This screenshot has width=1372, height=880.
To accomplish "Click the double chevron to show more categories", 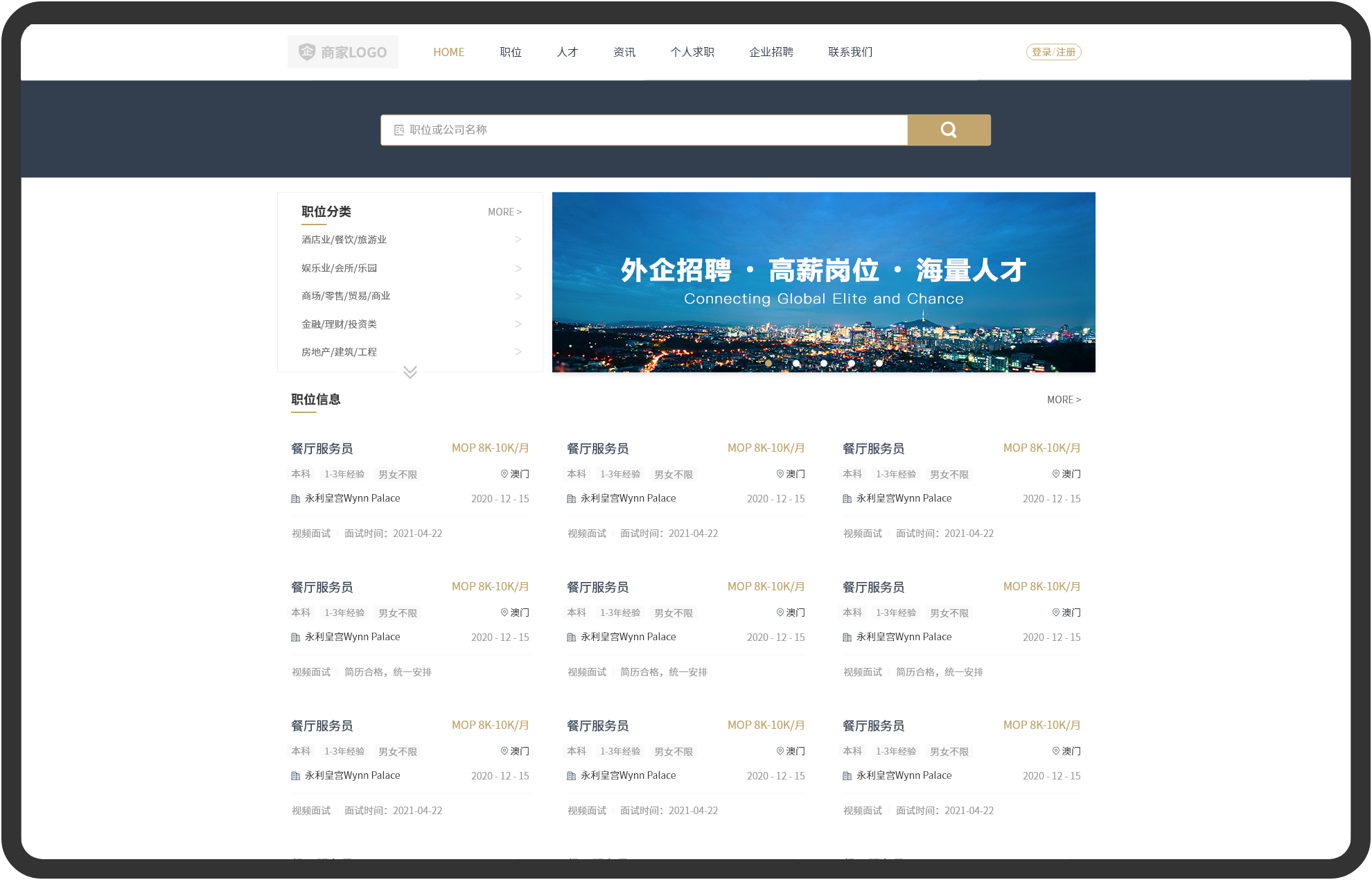I will tap(410, 372).
